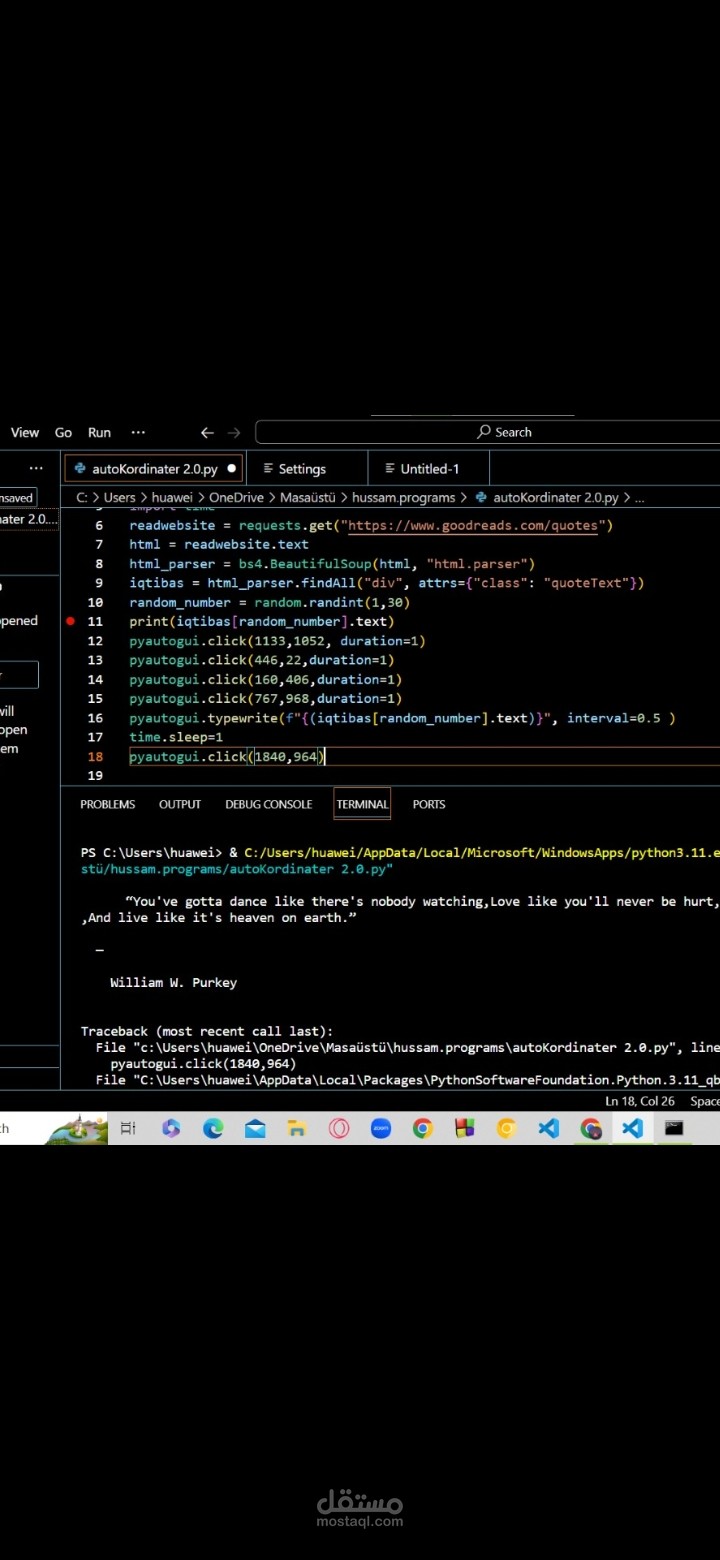The image size is (720, 1560).
Task: Open the yellow Chrome Canary taskbar icon
Action: coord(507,1128)
